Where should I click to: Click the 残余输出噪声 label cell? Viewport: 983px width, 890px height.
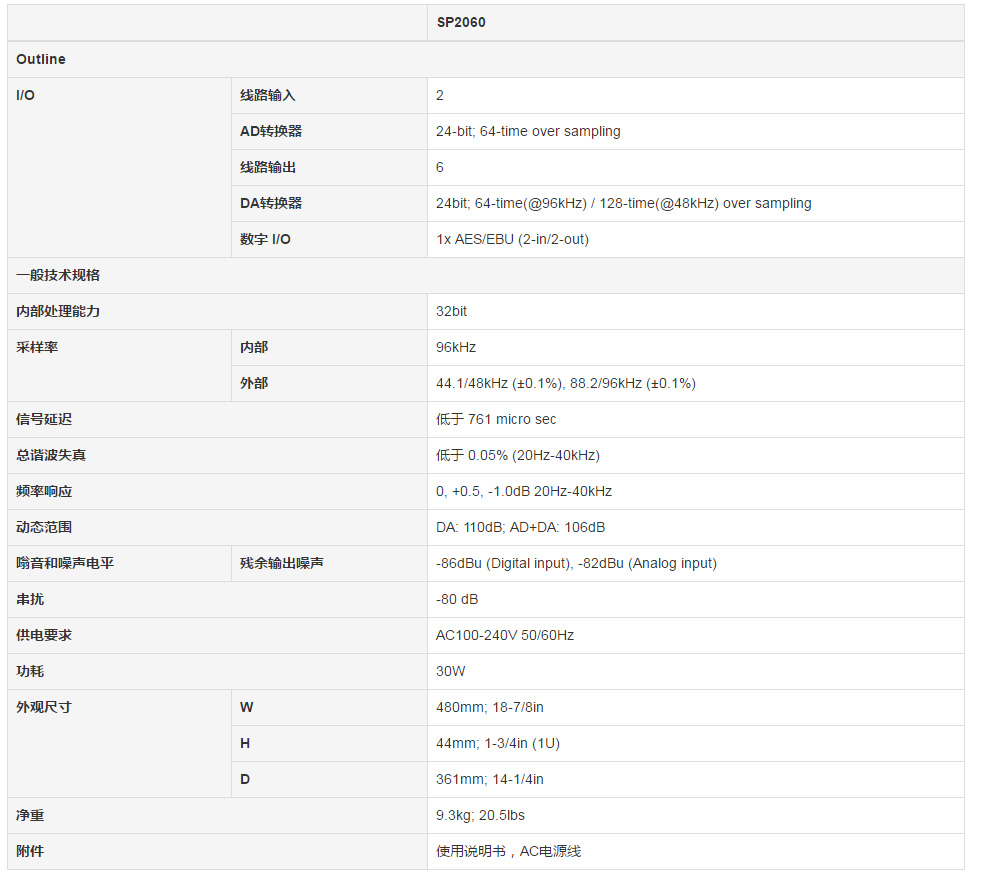282,563
